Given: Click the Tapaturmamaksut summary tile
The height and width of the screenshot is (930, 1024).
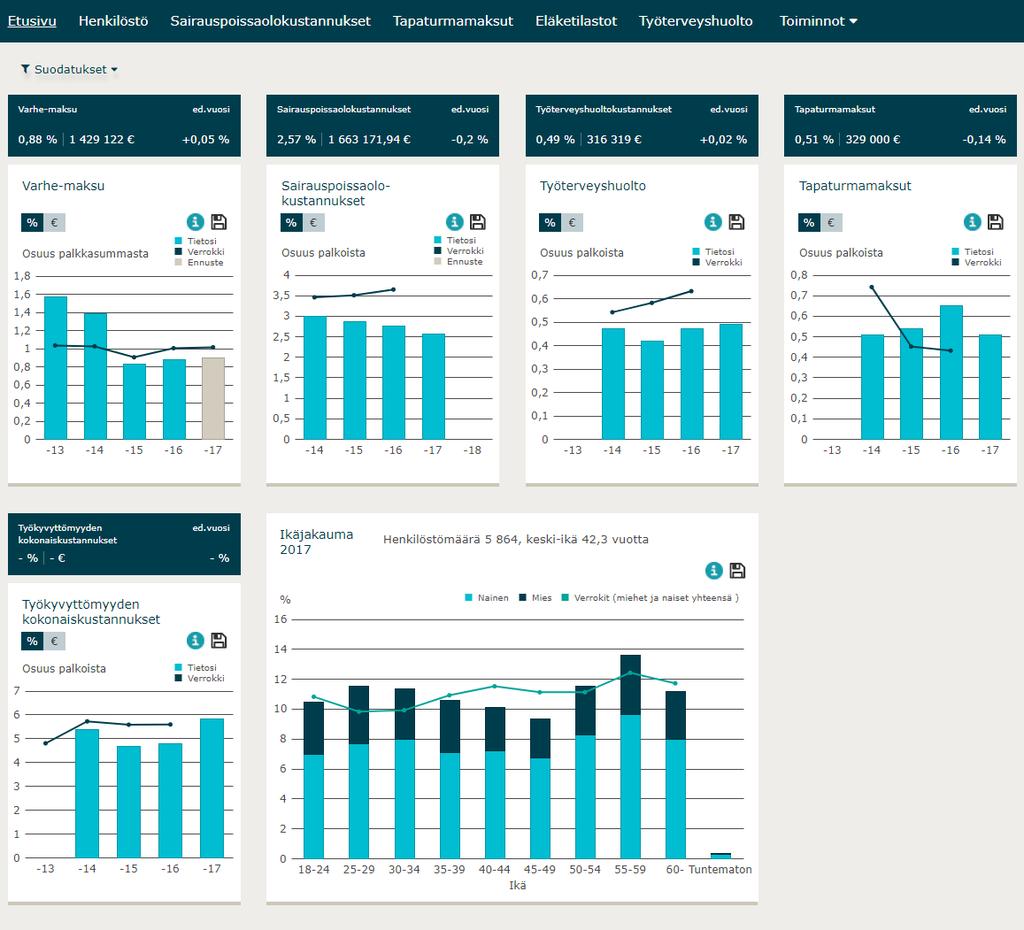Looking at the screenshot, I should [x=900, y=125].
